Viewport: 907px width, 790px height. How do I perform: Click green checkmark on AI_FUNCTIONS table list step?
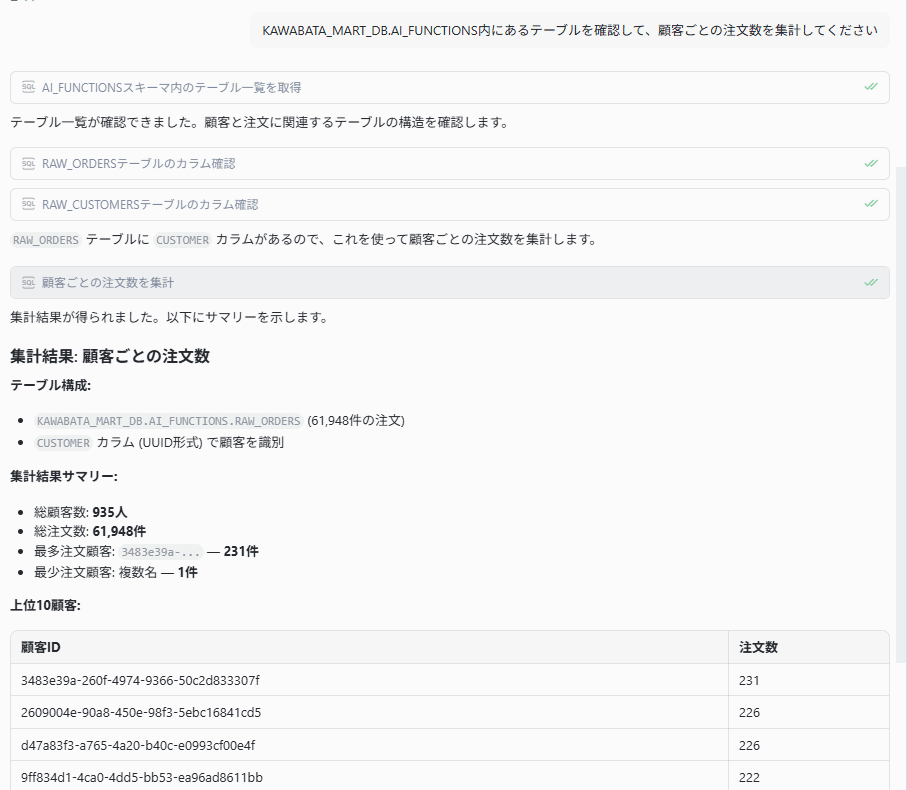(x=871, y=87)
